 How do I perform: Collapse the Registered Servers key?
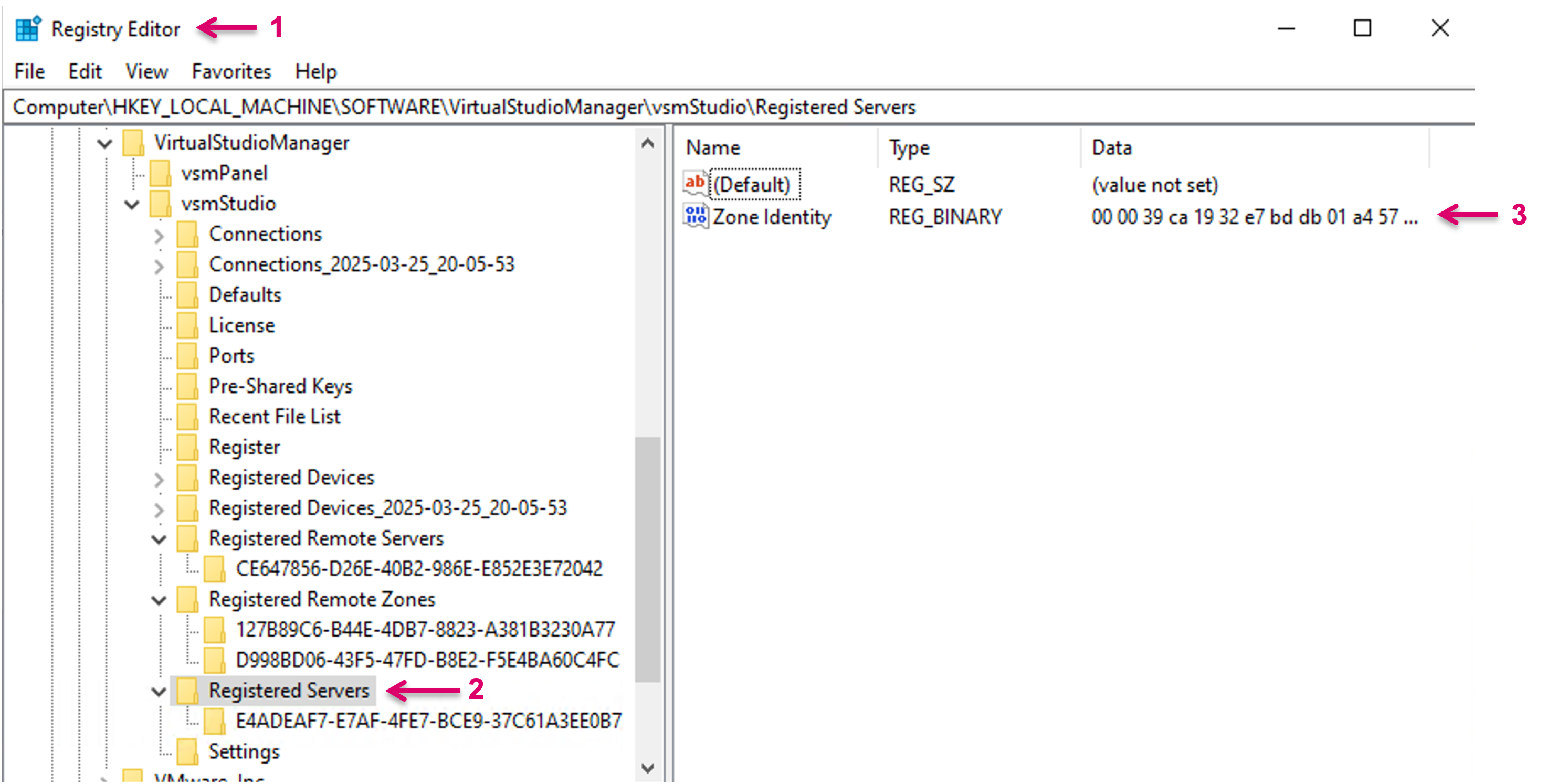point(159,691)
